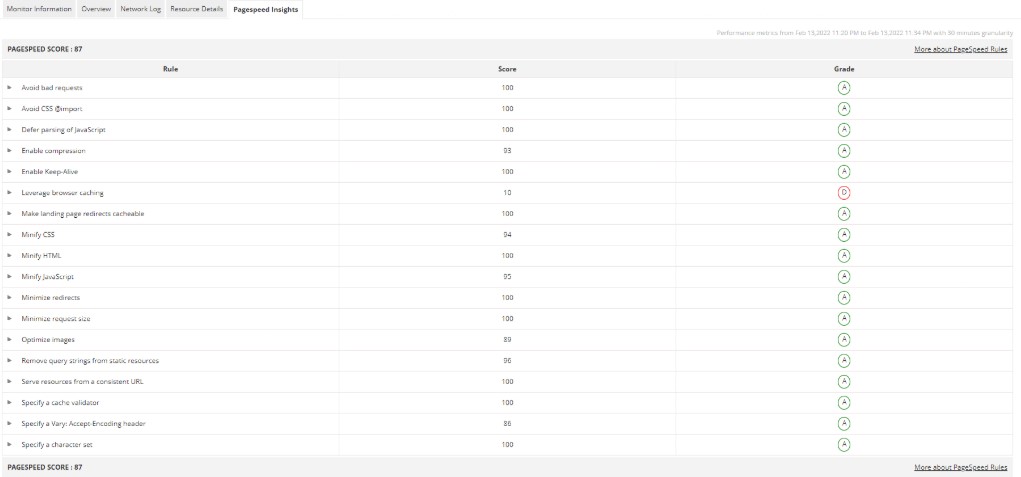This screenshot has height=477, width=1021.
Task: Click the Score column header
Action: 507,68
